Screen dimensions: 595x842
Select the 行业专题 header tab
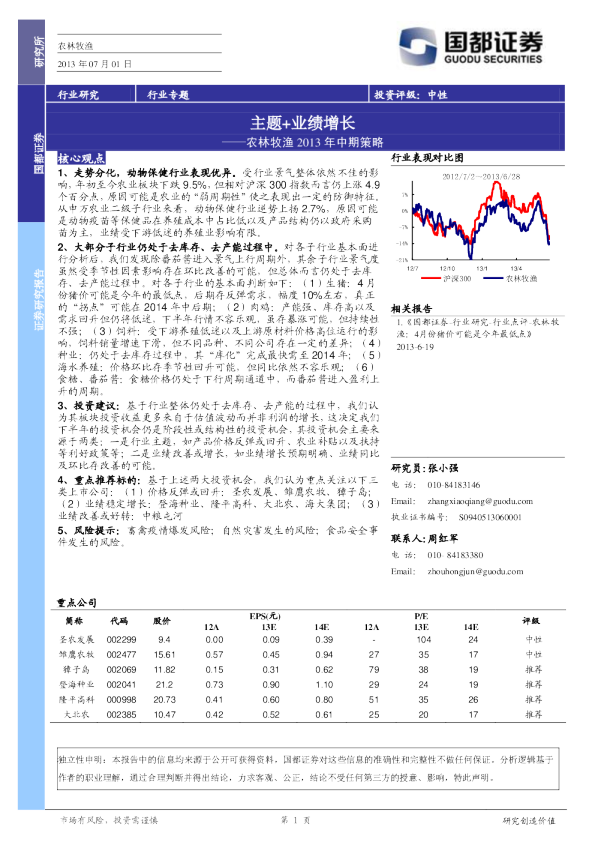[x=168, y=95]
